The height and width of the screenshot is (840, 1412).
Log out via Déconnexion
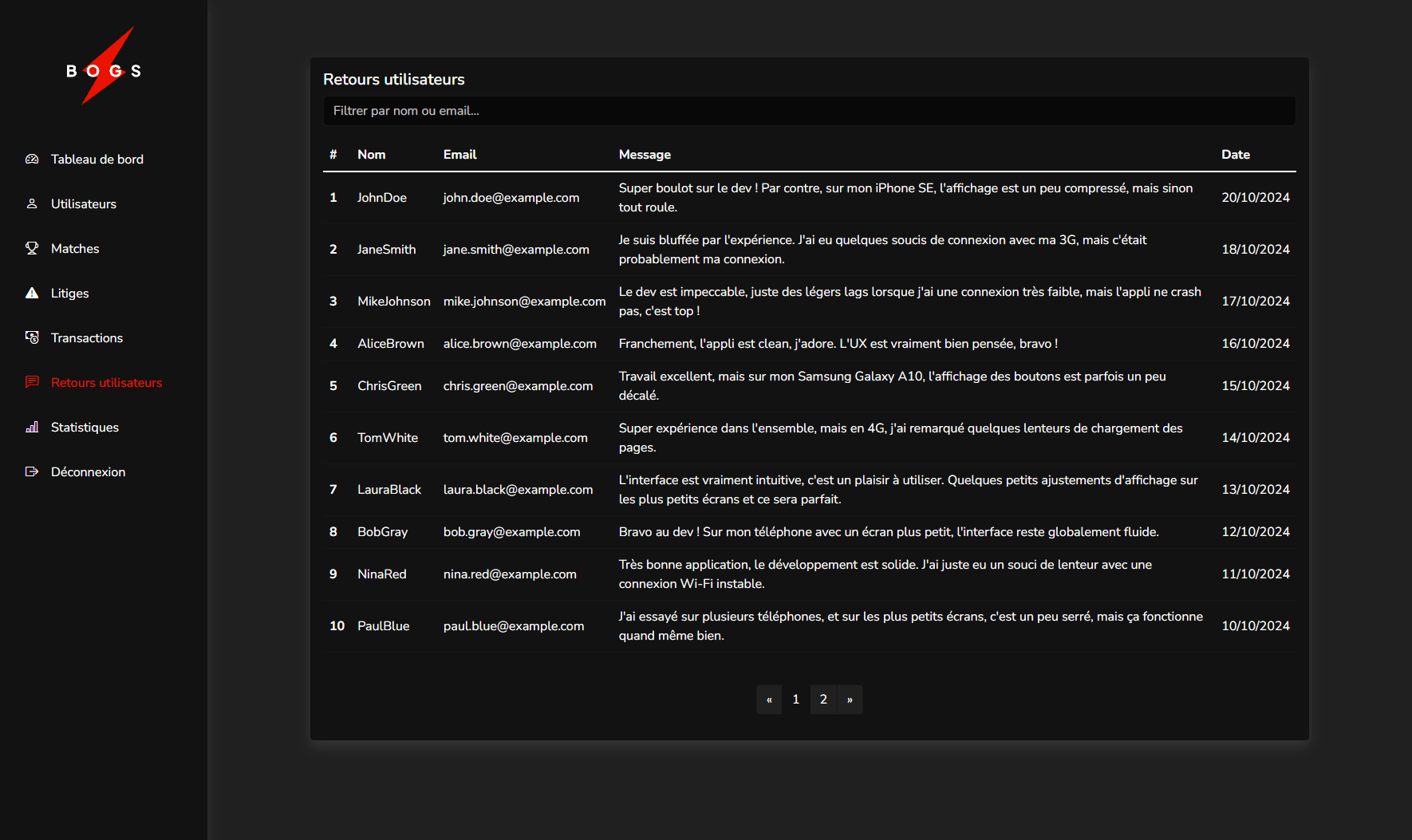[x=89, y=472]
